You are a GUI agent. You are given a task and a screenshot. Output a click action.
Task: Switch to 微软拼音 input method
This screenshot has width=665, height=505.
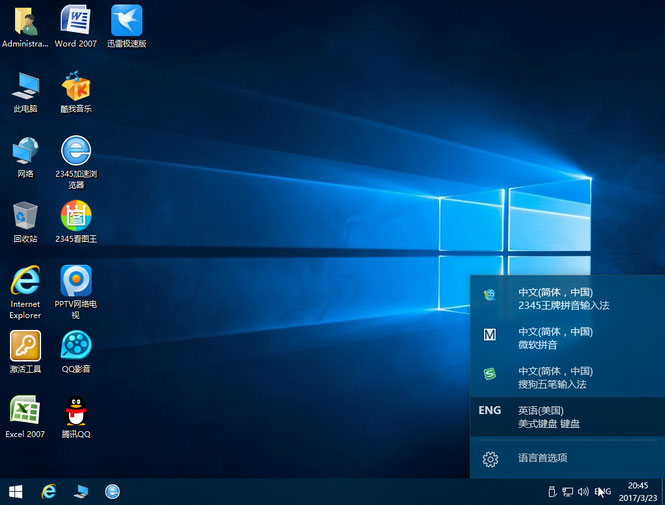point(567,338)
